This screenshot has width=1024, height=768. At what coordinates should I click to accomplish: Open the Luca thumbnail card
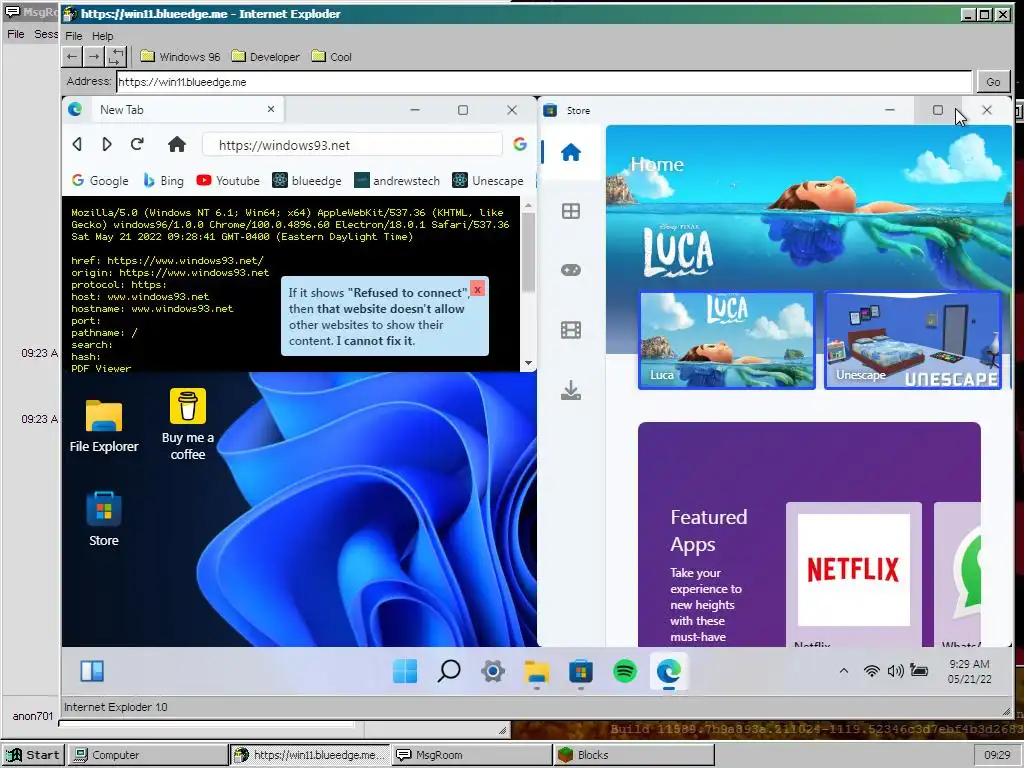(x=727, y=340)
